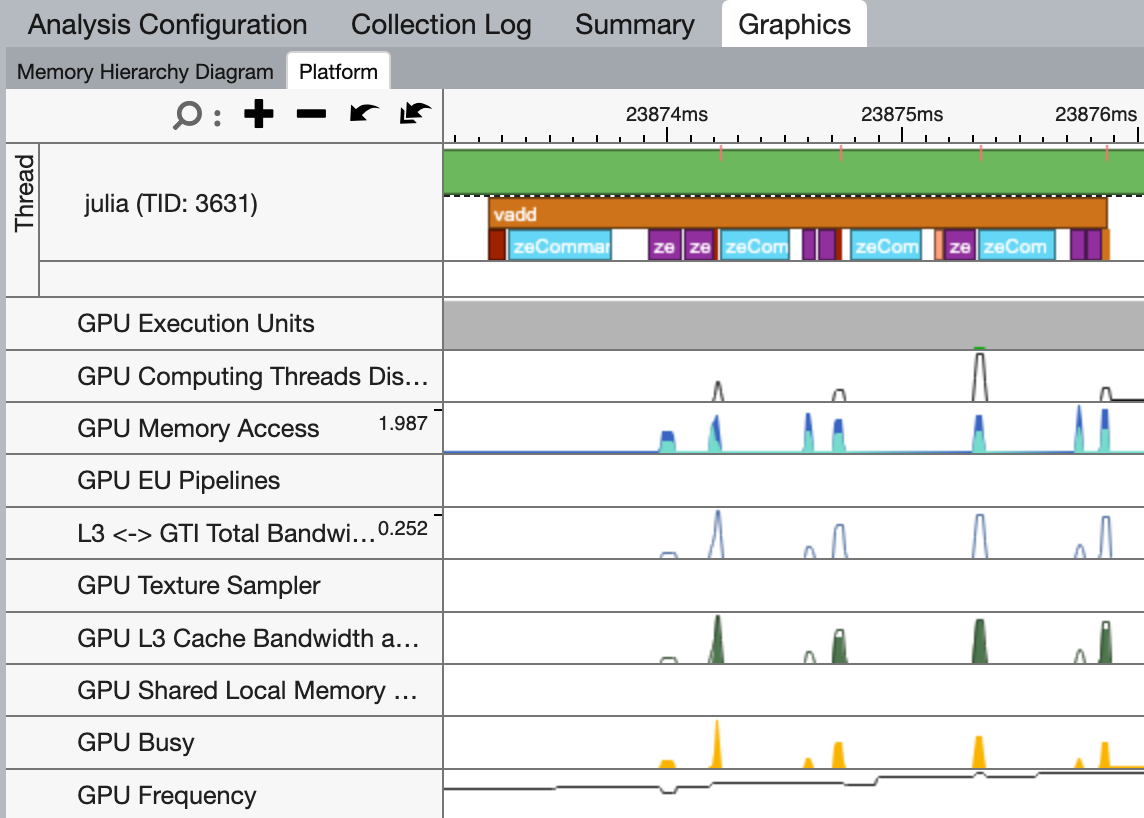The height and width of the screenshot is (818, 1144).
Task: Click the GPU Busy row label
Action: pyautogui.click(x=136, y=743)
